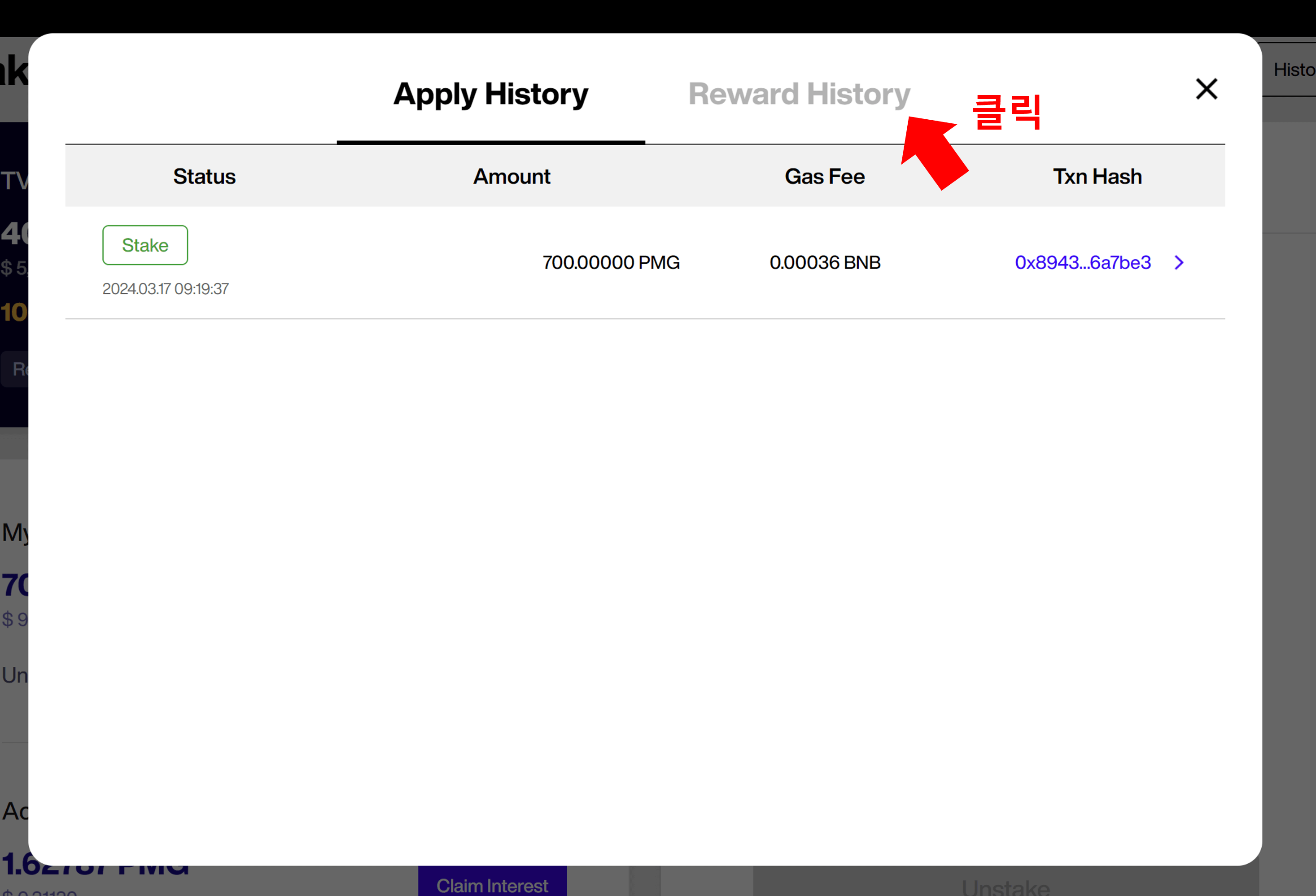Click the 0.00036 BNB gas fee value
This screenshot has height=896, width=1316.
point(825,263)
